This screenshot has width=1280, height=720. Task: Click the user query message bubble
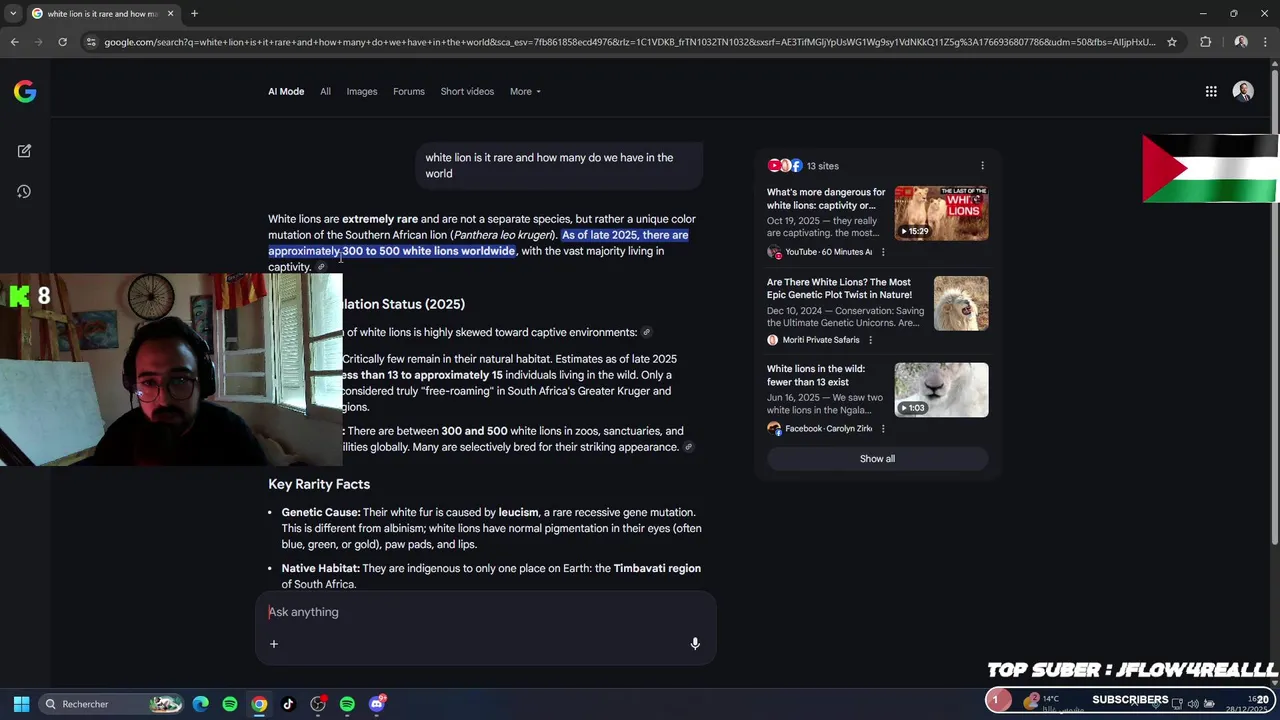pos(560,165)
